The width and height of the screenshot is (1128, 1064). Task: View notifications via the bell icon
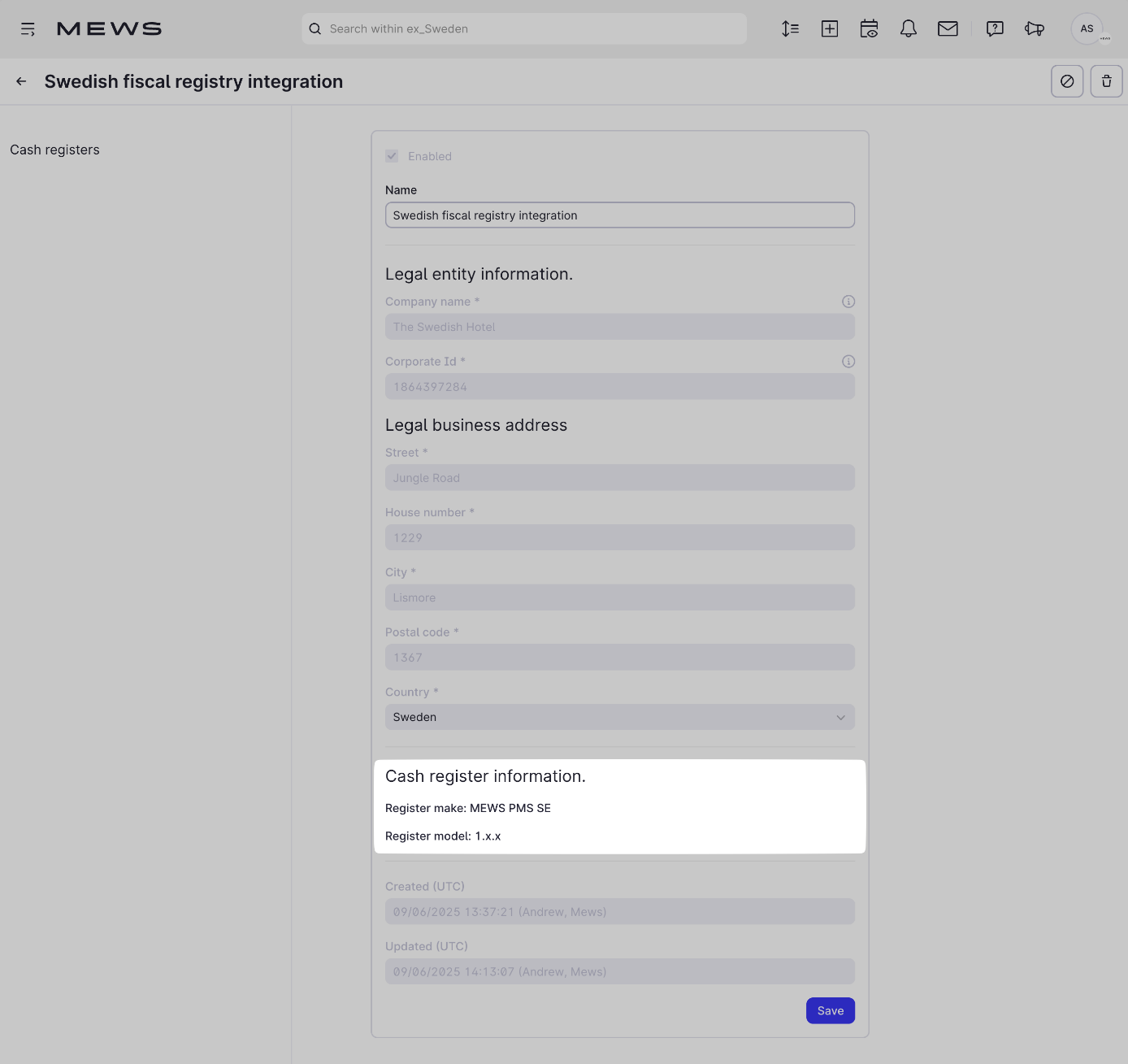coord(908,28)
